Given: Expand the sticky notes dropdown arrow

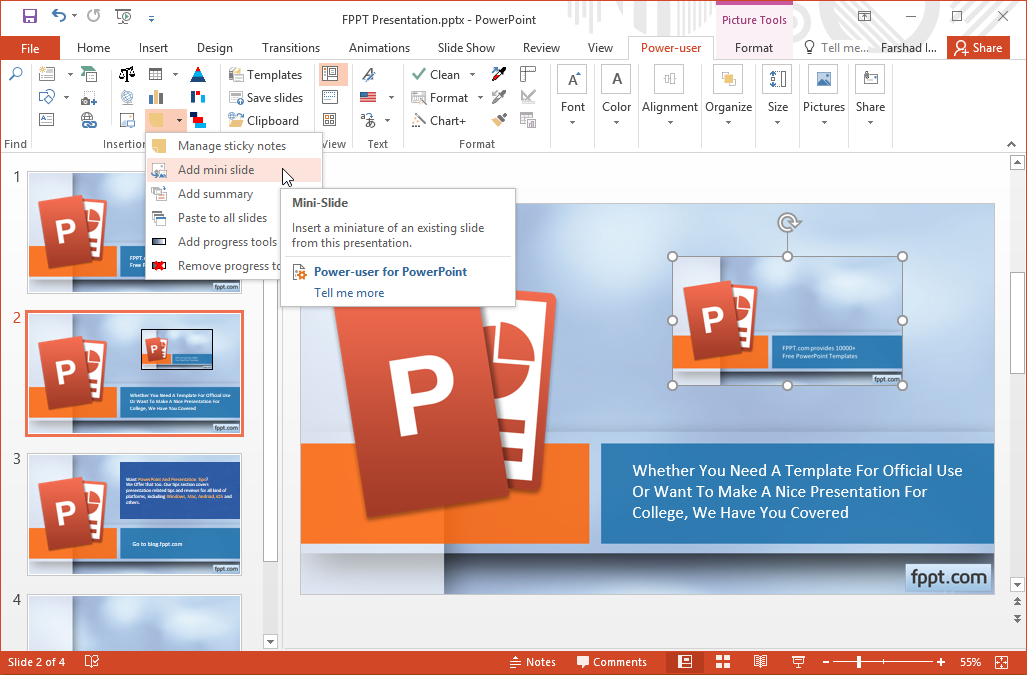Looking at the screenshot, I should 179,120.
